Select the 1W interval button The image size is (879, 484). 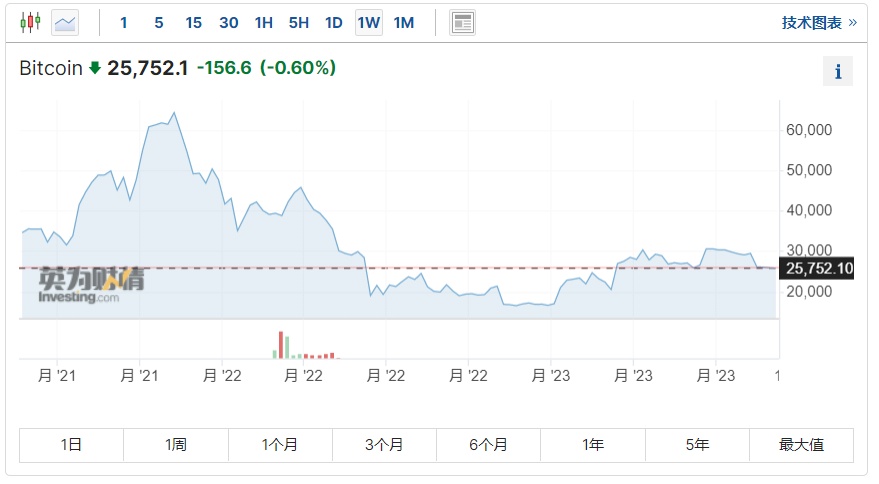point(369,22)
